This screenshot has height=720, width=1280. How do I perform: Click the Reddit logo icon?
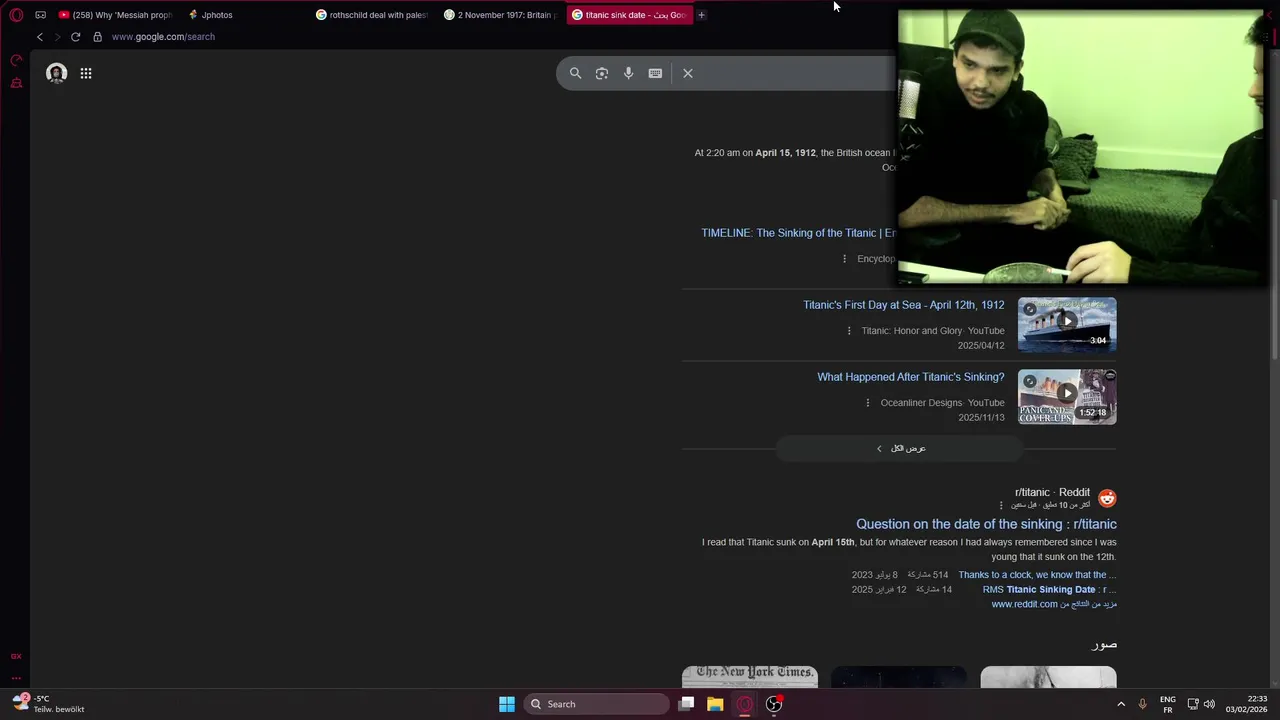1107,498
